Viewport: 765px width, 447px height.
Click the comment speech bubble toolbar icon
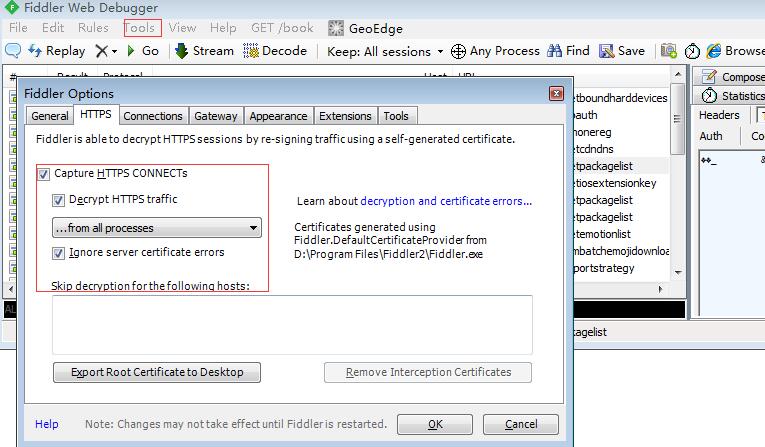click(13, 51)
